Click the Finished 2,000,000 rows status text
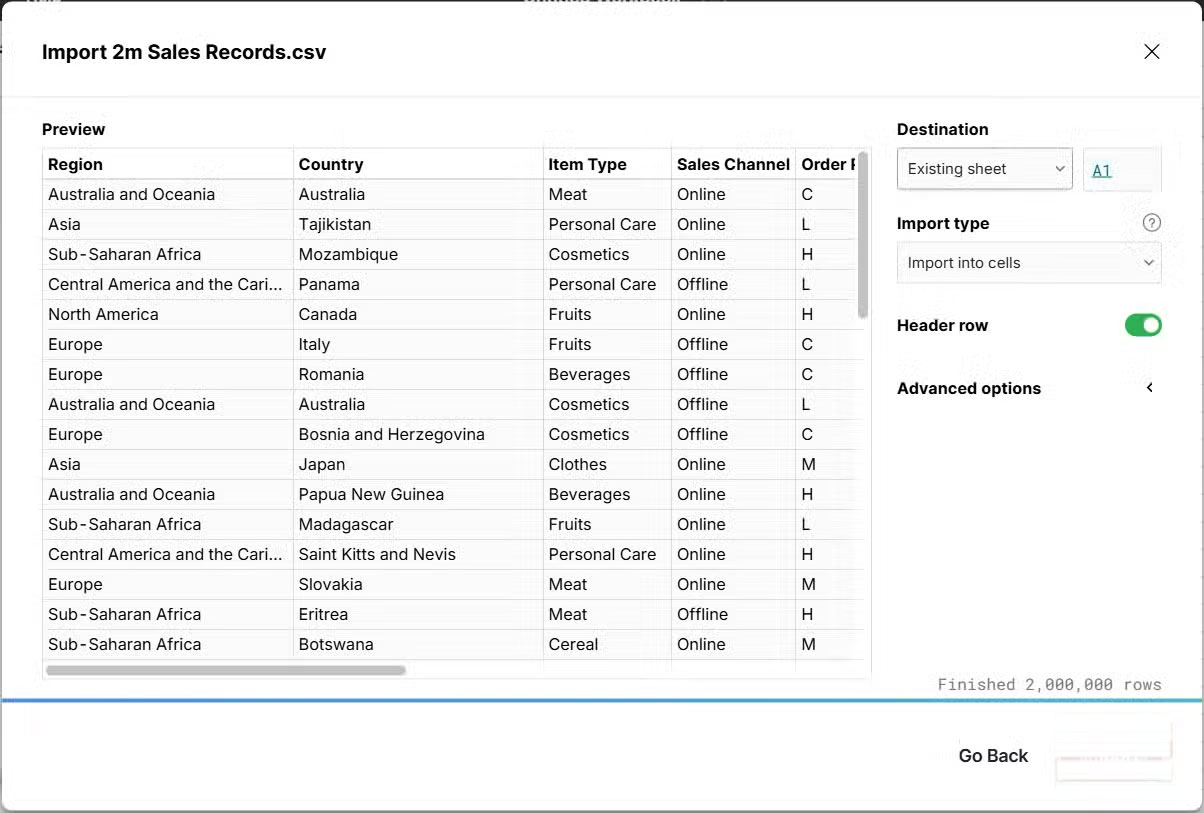The width and height of the screenshot is (1204, 813). coord(1049,684)
